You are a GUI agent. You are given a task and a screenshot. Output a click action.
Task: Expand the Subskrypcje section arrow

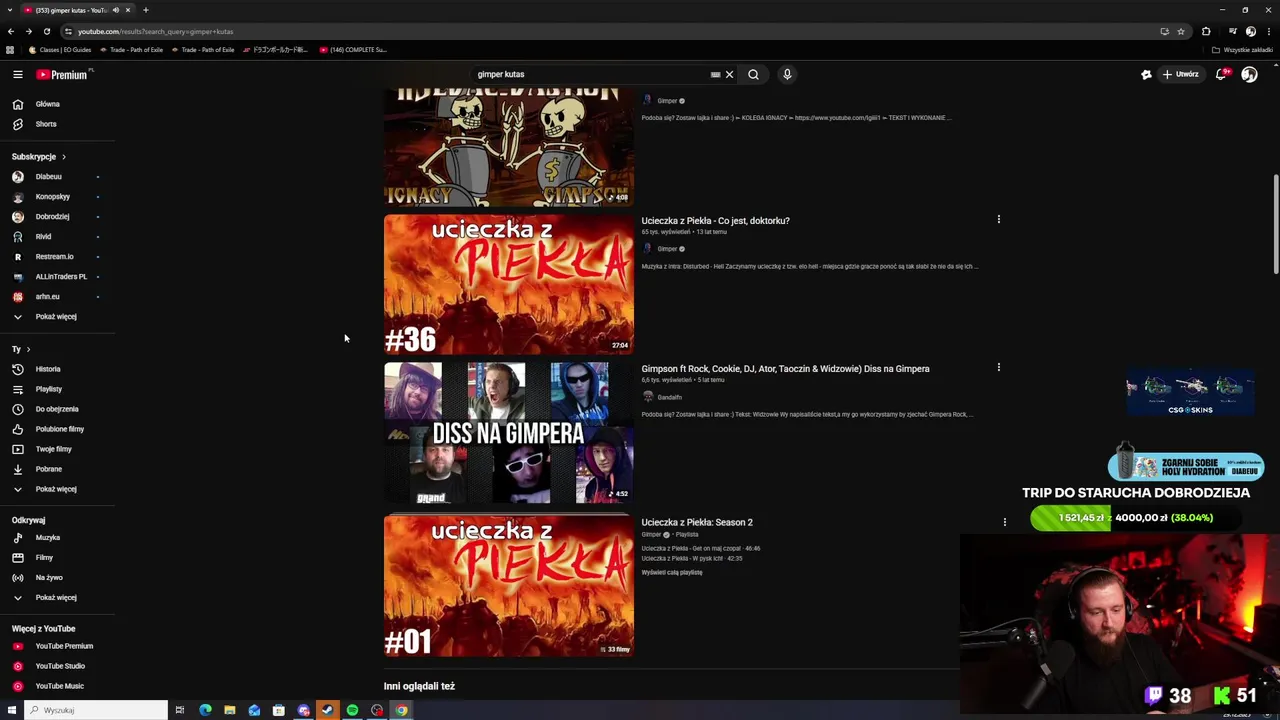[x=64, y=157]
